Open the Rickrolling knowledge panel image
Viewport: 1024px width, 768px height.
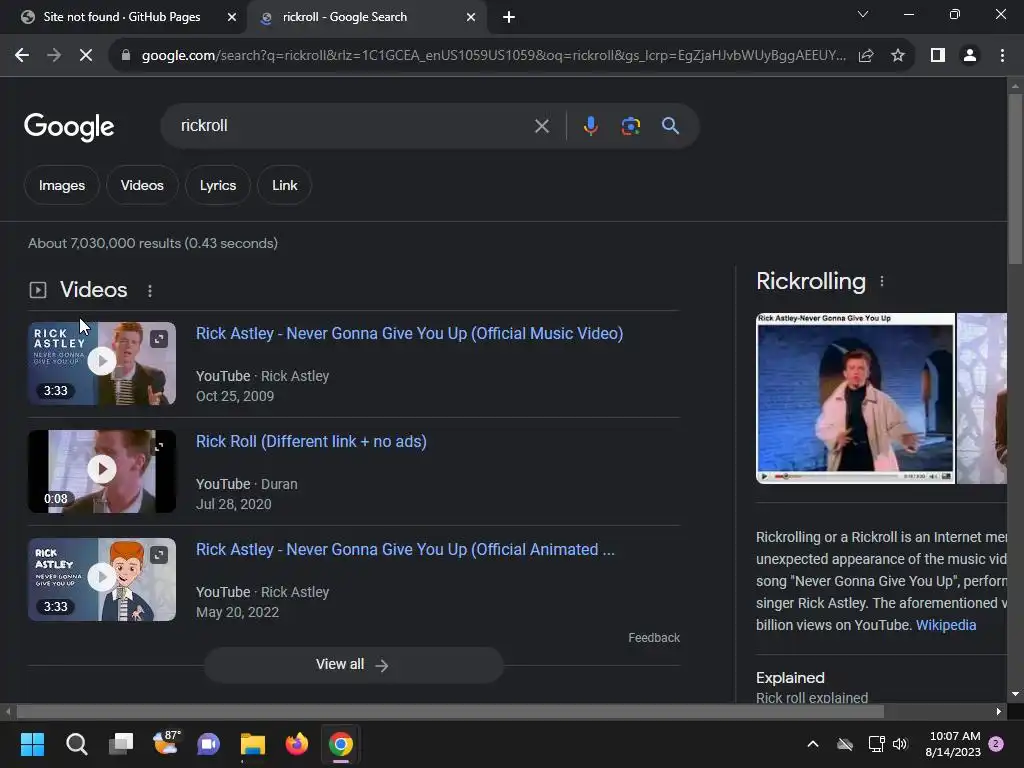855,398
